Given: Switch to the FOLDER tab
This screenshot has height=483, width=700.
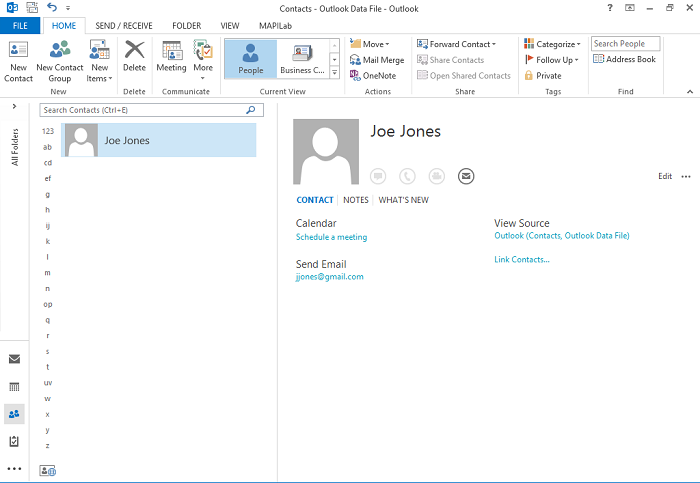Looking at the screenshot, I should tap(187, 25).
